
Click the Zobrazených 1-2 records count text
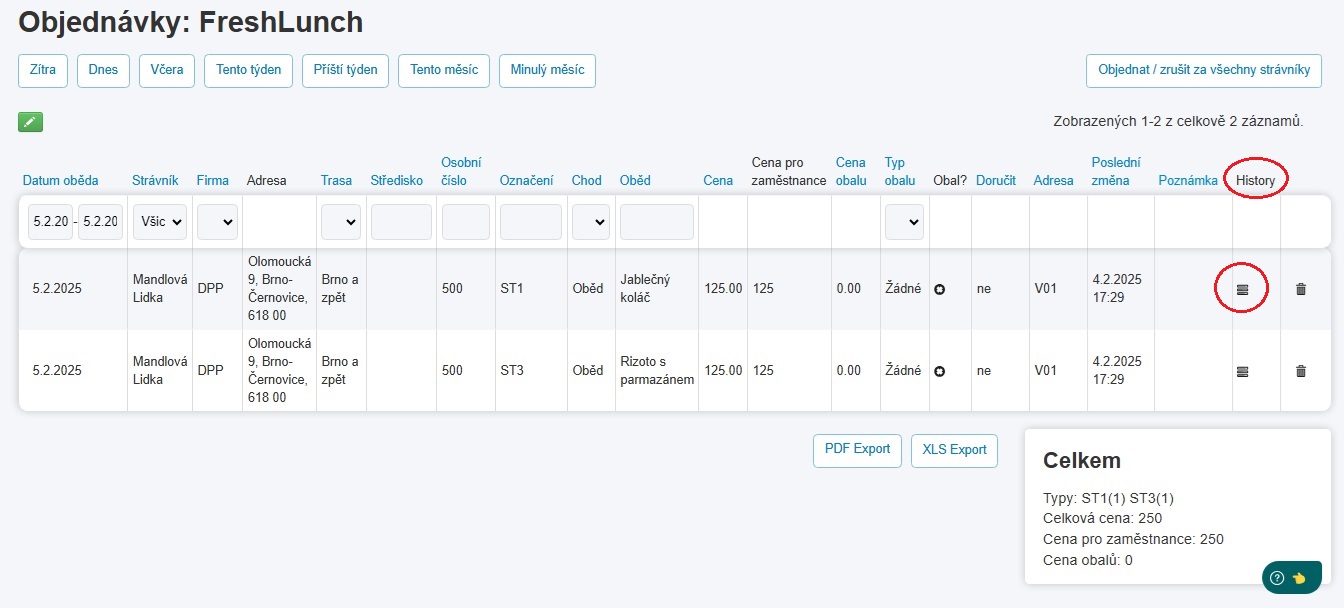point(1178,121)
